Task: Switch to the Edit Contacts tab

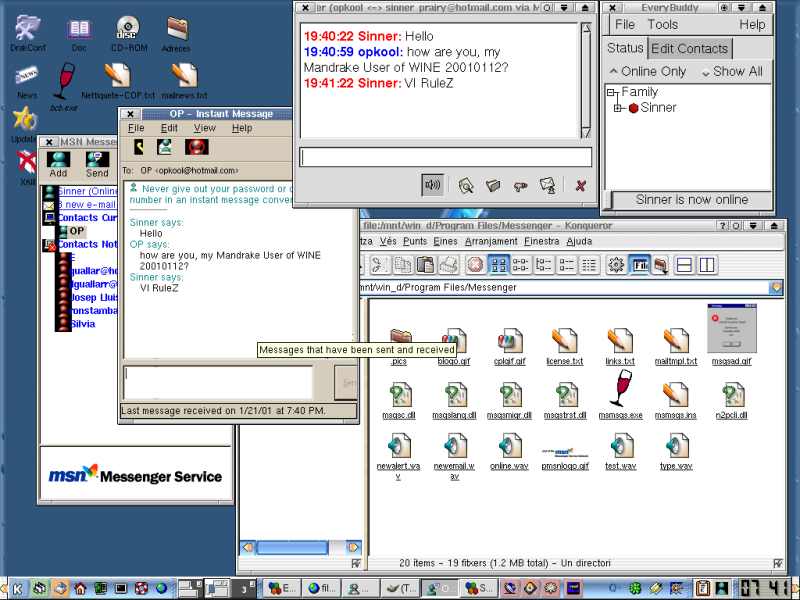Action: click(689, 49)
